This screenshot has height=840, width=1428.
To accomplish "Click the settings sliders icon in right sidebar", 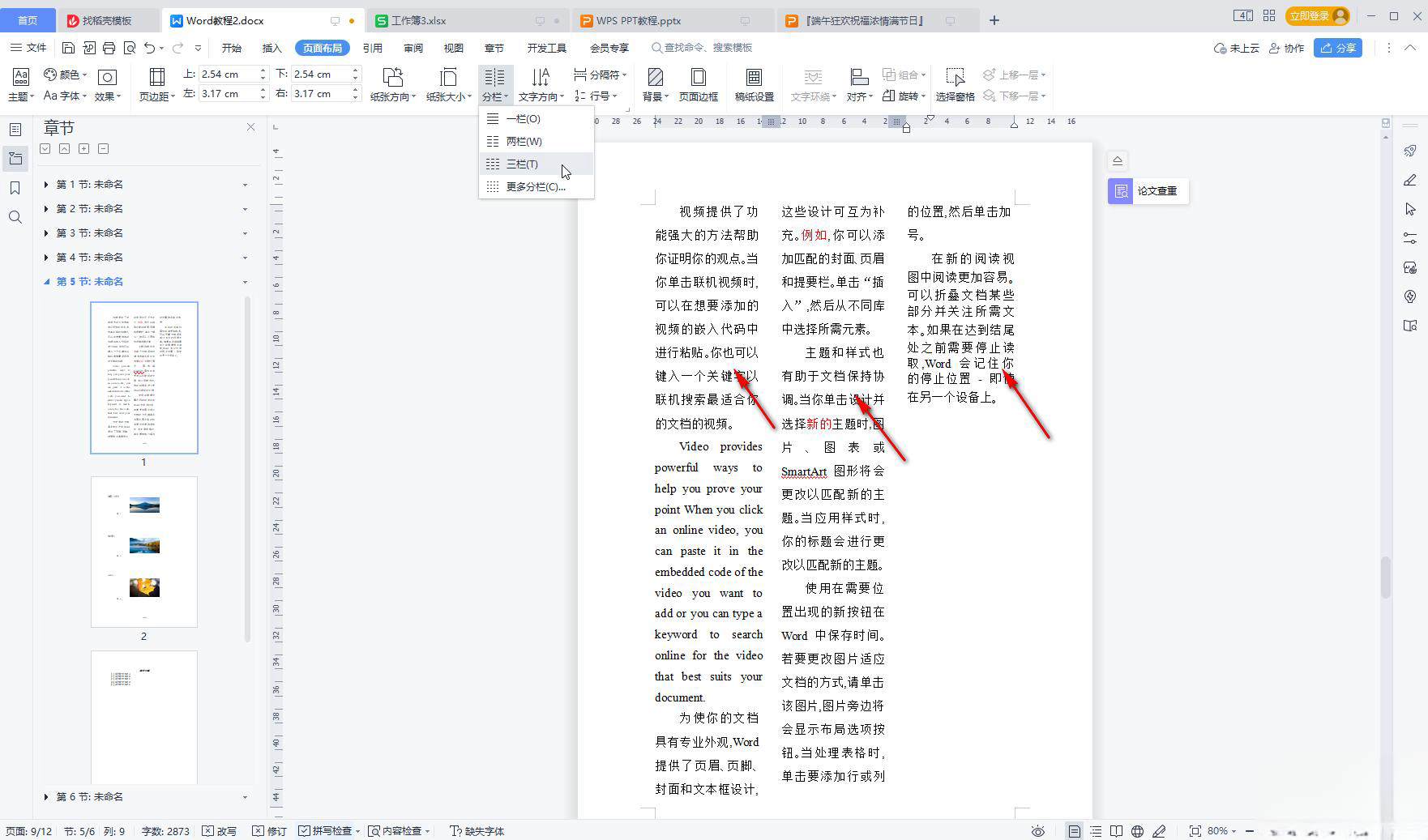I will click(x=1410, y=238).
